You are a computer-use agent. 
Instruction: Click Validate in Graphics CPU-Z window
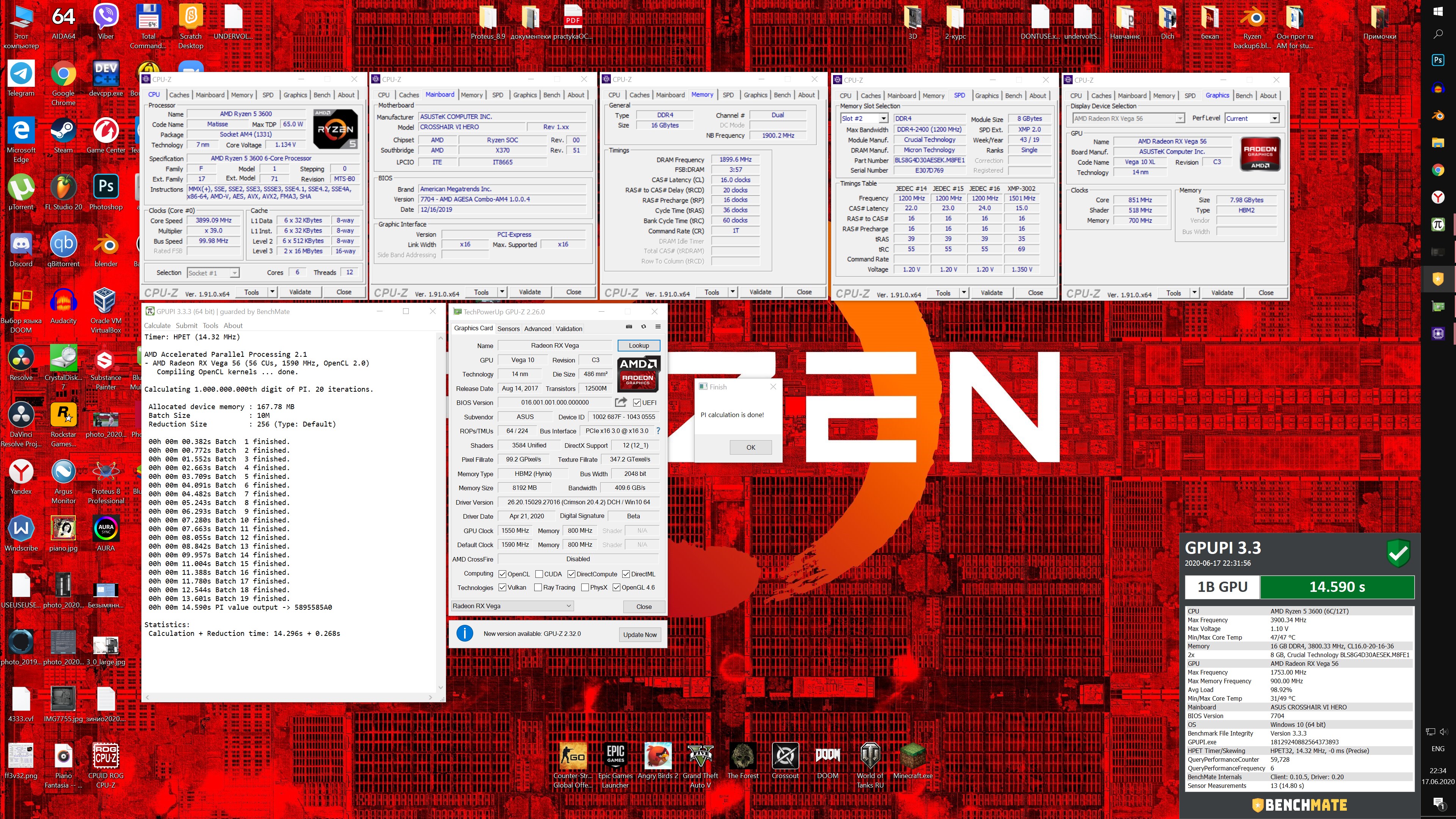(x=1222, y=292)
